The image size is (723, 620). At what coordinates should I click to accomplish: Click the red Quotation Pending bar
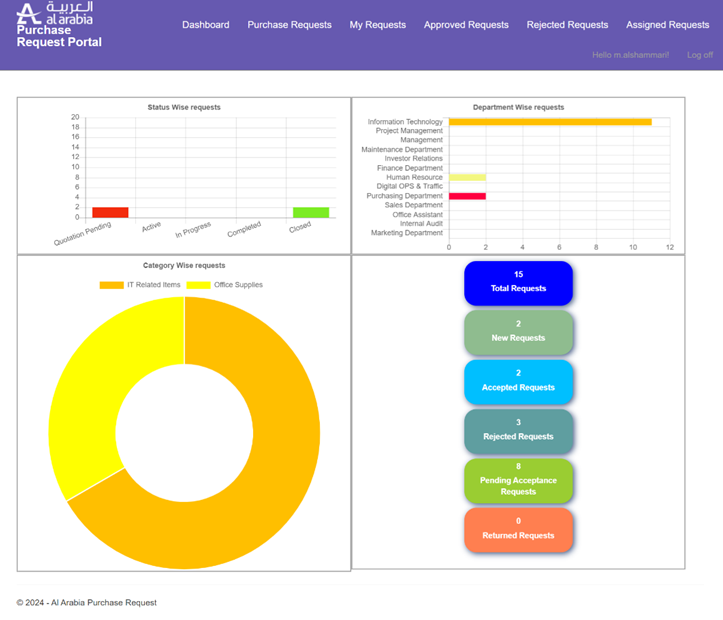point(110,212)
